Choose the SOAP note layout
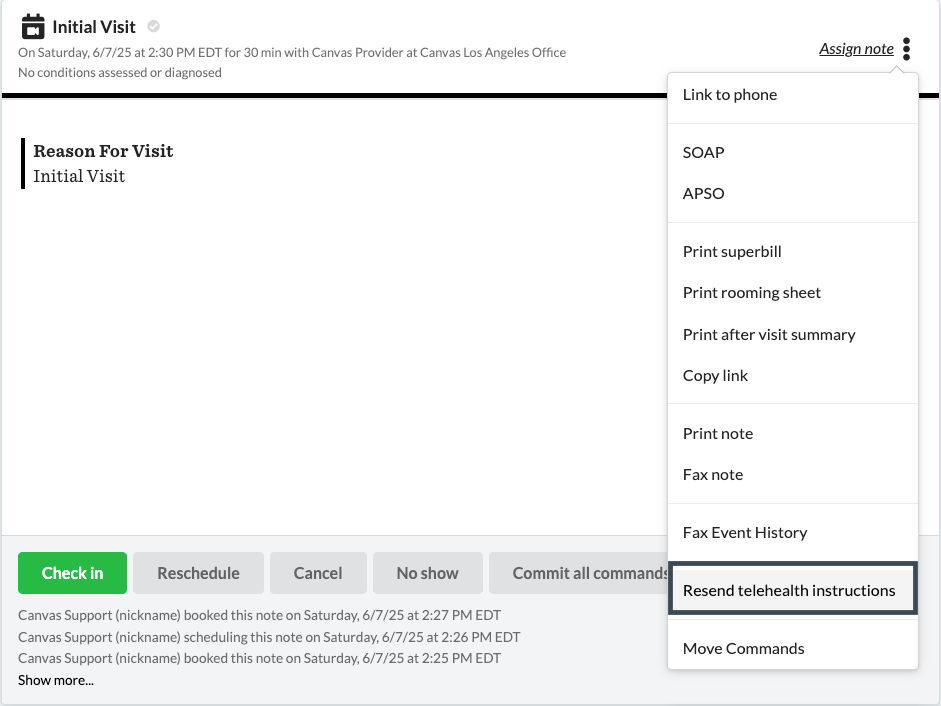Screen dimensions: 941x706 click(x=704, y=153)
